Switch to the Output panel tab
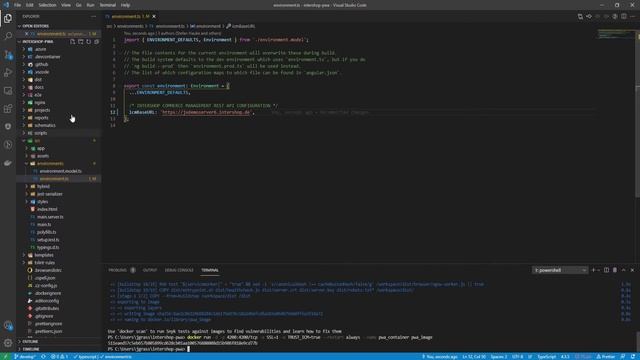The height and width of the screenshot is (360, 640). coord(149,270)
